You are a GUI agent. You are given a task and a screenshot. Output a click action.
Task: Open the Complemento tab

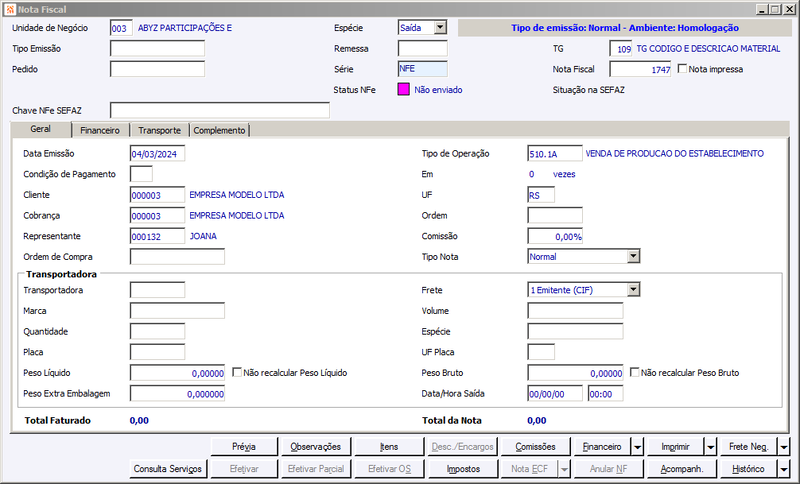click(219, 131)
